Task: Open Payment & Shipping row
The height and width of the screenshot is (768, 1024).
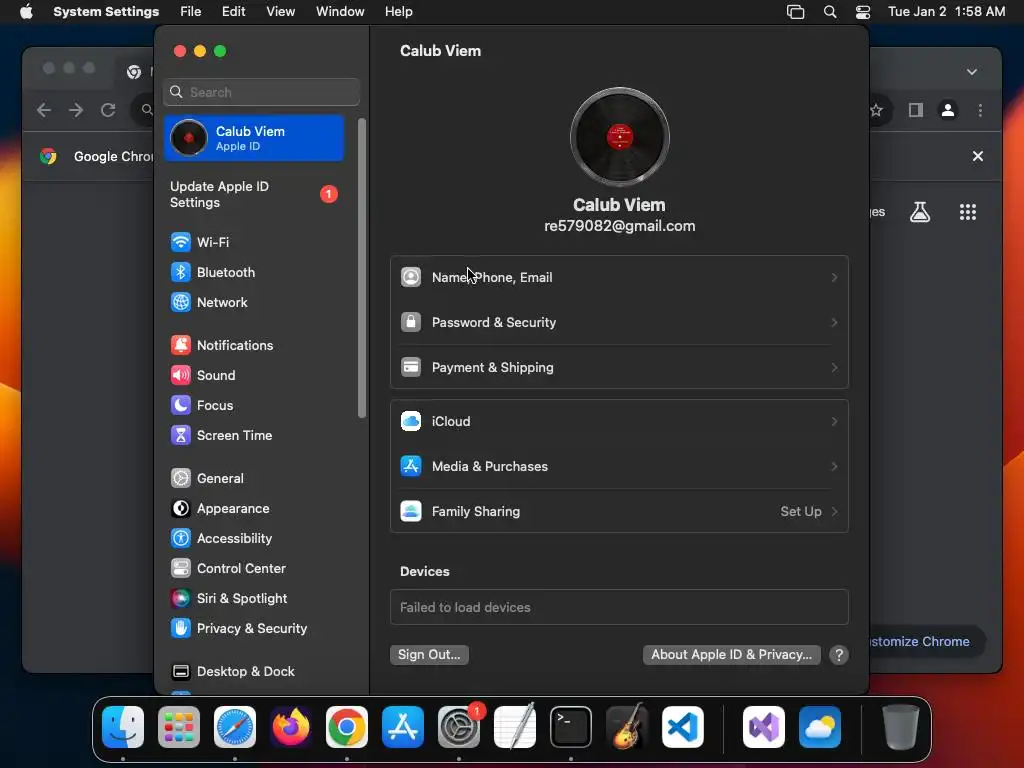Action: (620, 368)
